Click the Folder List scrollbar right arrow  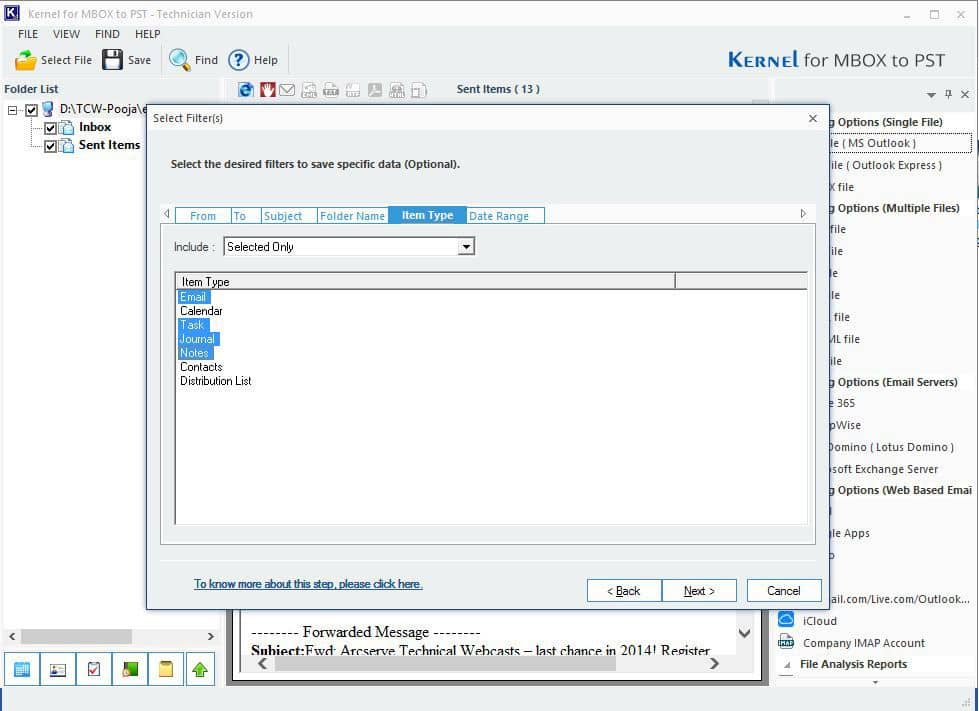click(x=210, y=636)
